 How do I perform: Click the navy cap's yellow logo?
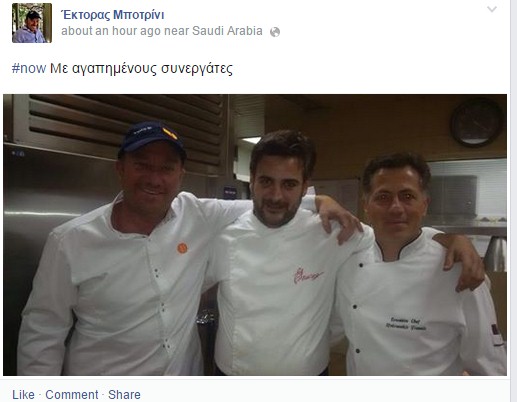tap(170, 133)
